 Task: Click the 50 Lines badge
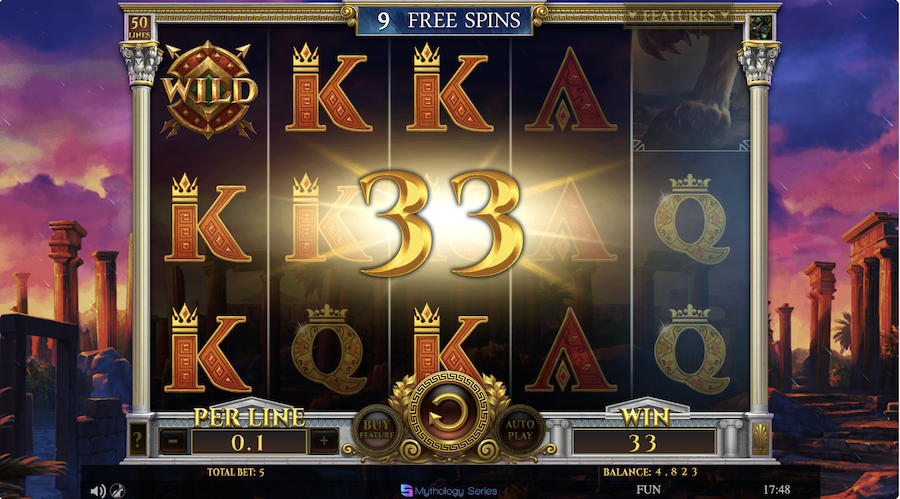(139, 28)
